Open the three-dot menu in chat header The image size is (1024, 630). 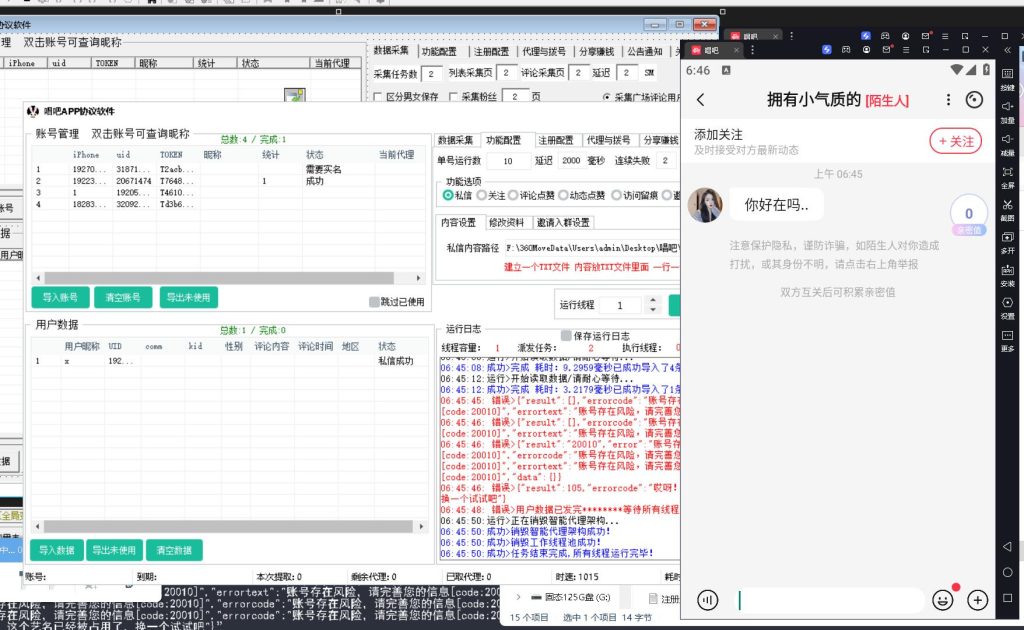click(x=949, y=99)
